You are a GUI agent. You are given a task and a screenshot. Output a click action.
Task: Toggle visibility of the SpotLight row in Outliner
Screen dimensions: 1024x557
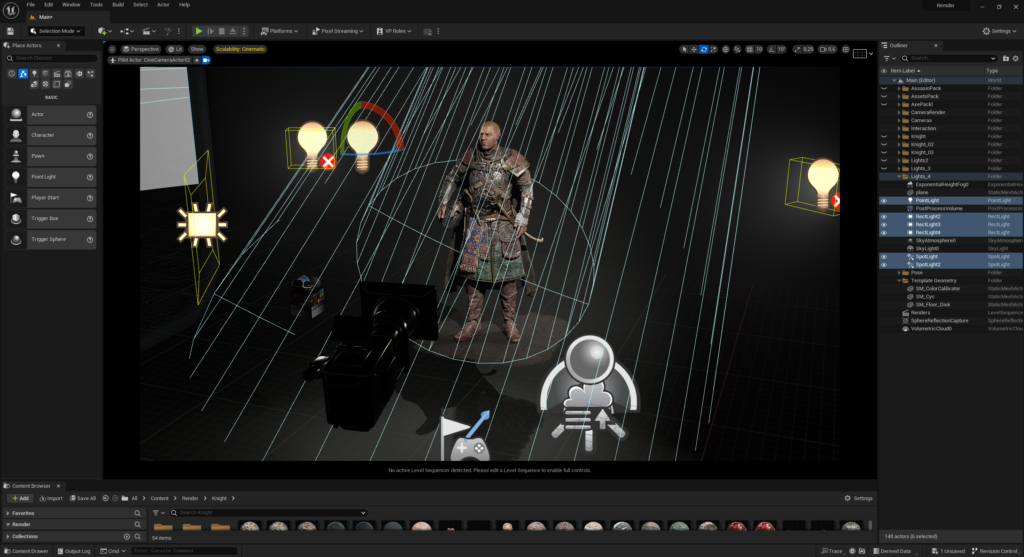884,257
